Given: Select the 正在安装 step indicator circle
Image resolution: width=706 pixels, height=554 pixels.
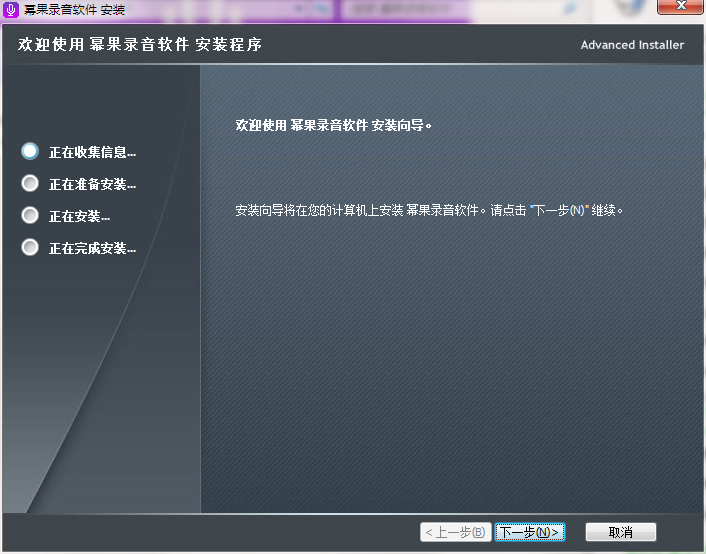Looking at the screenshot, I should 30,215.
